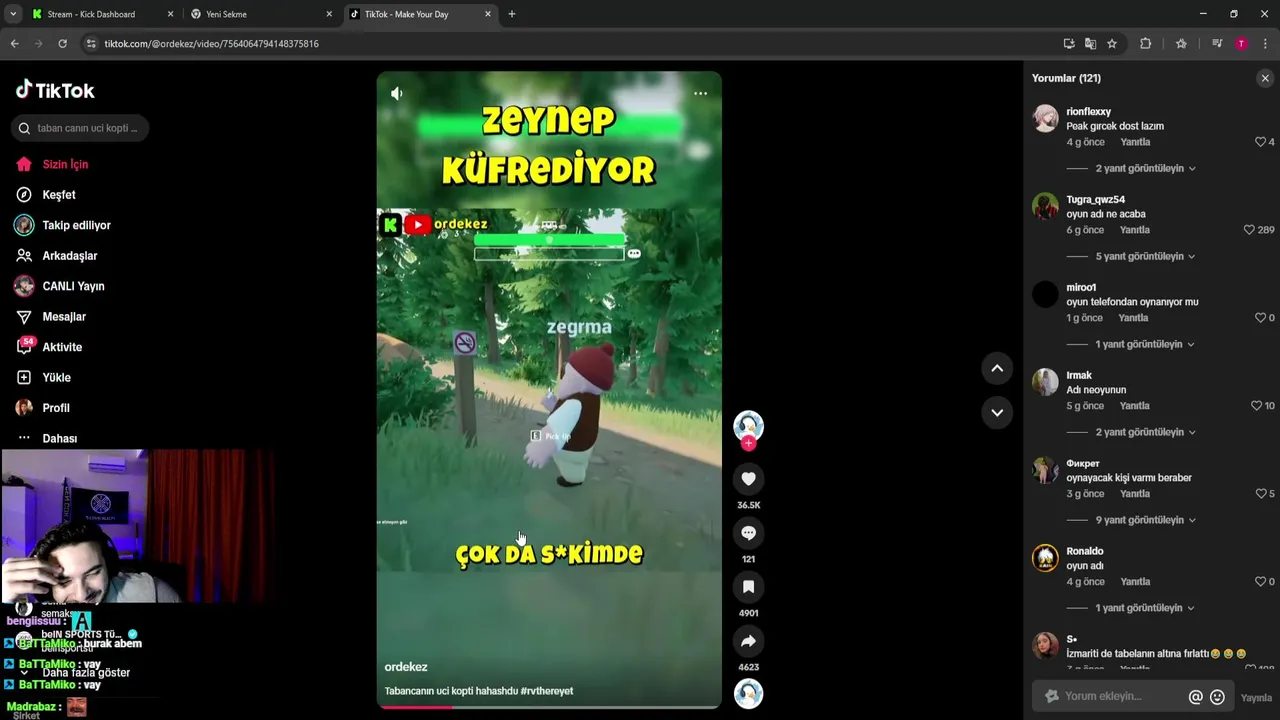1280x720 pixels.
Task: Open Yükle upload page
Action: (x=56, y=378)
